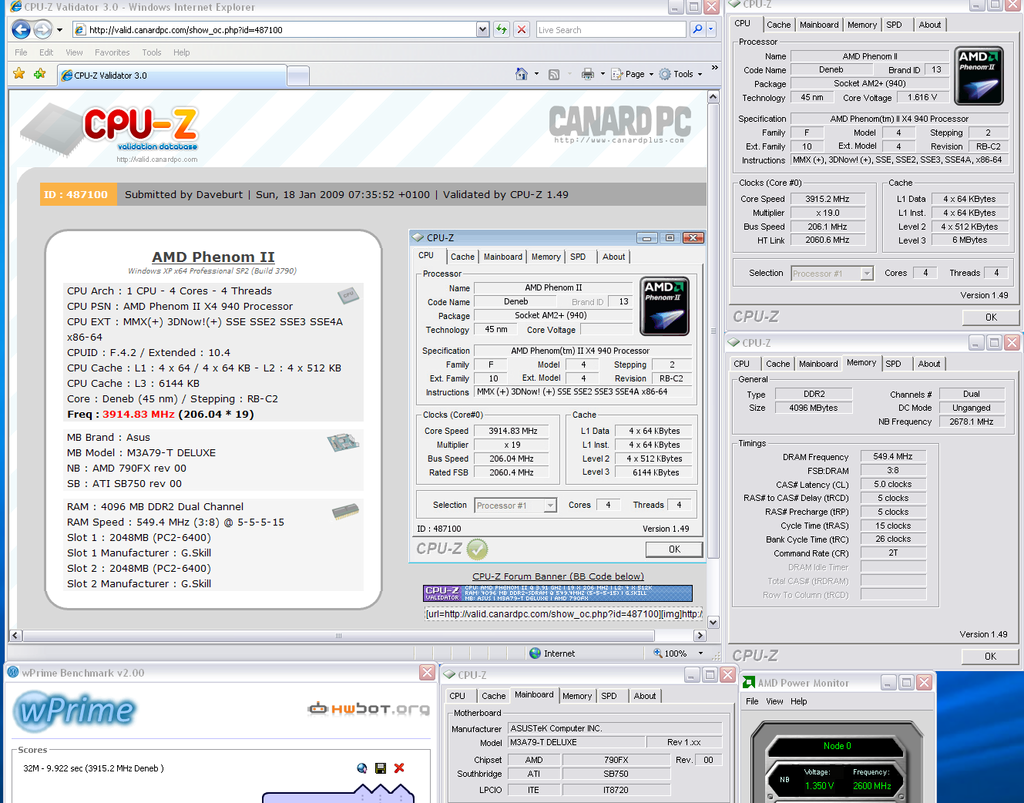Screen dimensions: 1024x803
Task: Open the 100% zoom level dropdown
Action: pos(701,653)
